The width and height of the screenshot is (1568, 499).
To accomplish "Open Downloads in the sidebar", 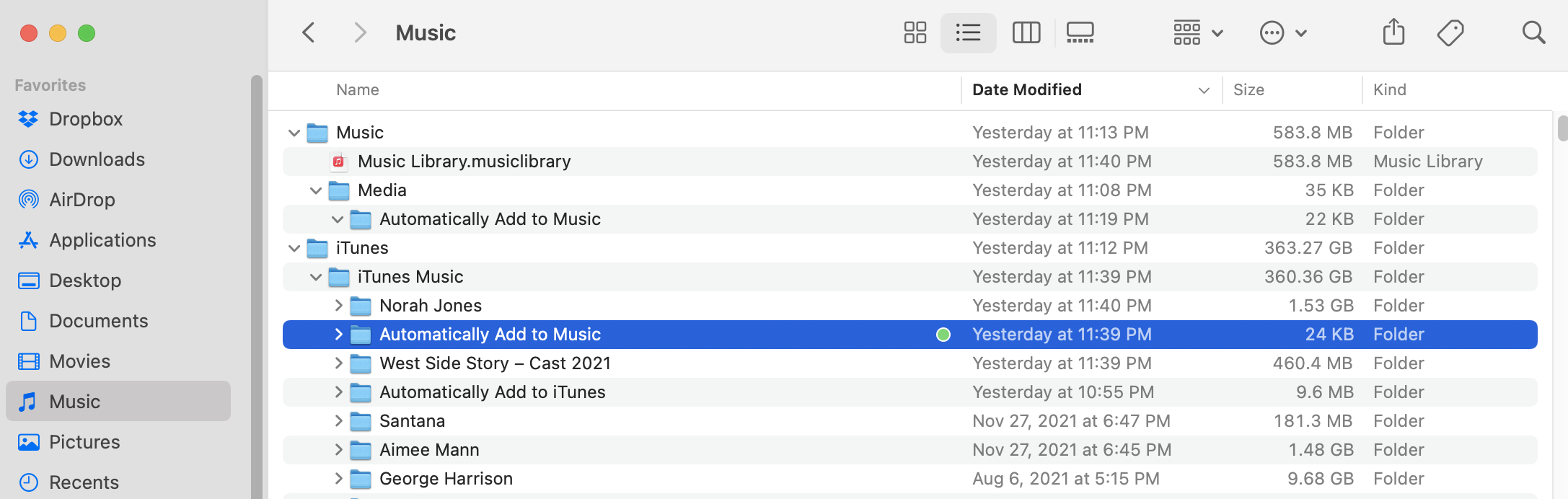I will (97, 159).
